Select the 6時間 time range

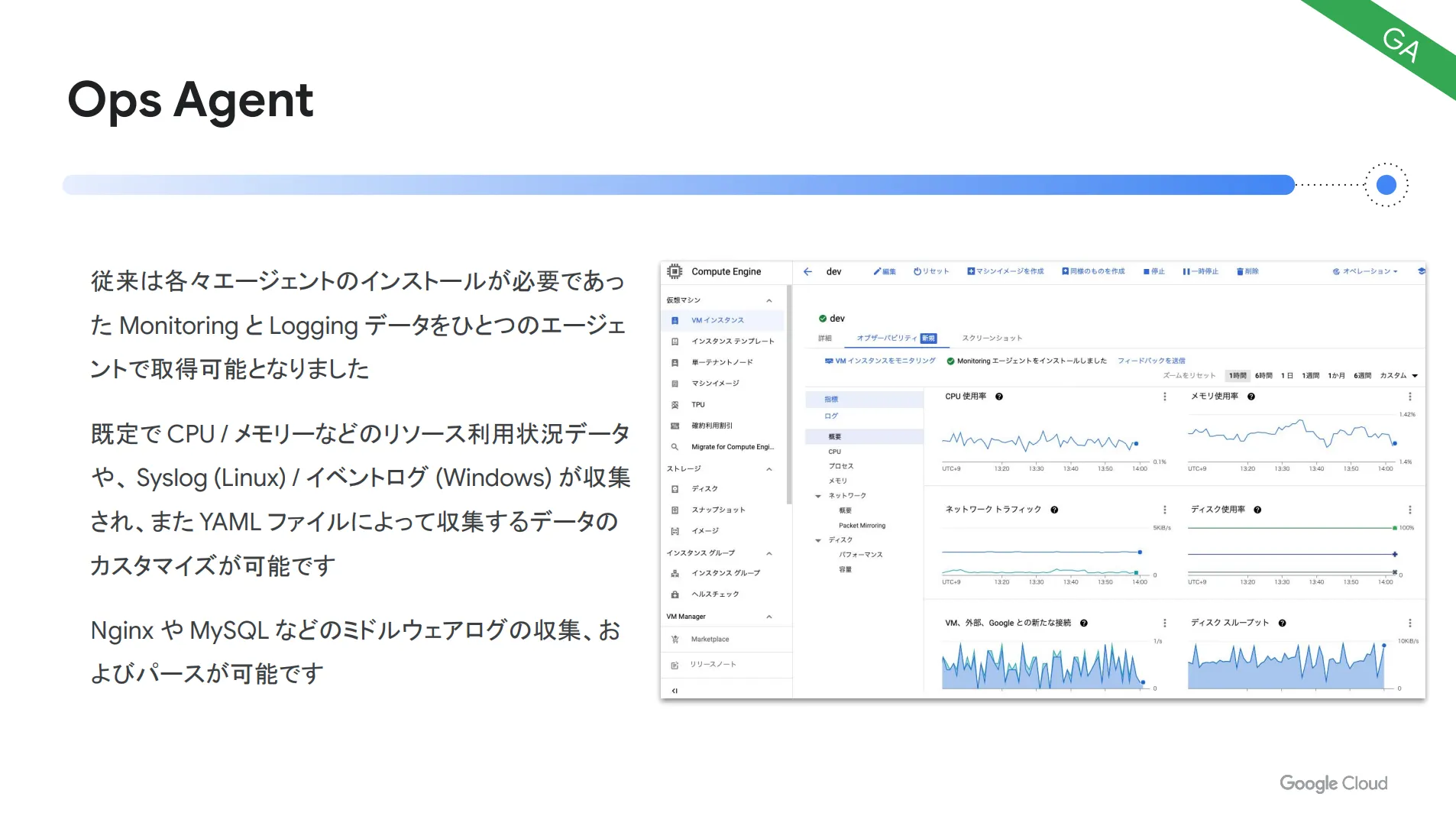click(x=1263, y=376)
